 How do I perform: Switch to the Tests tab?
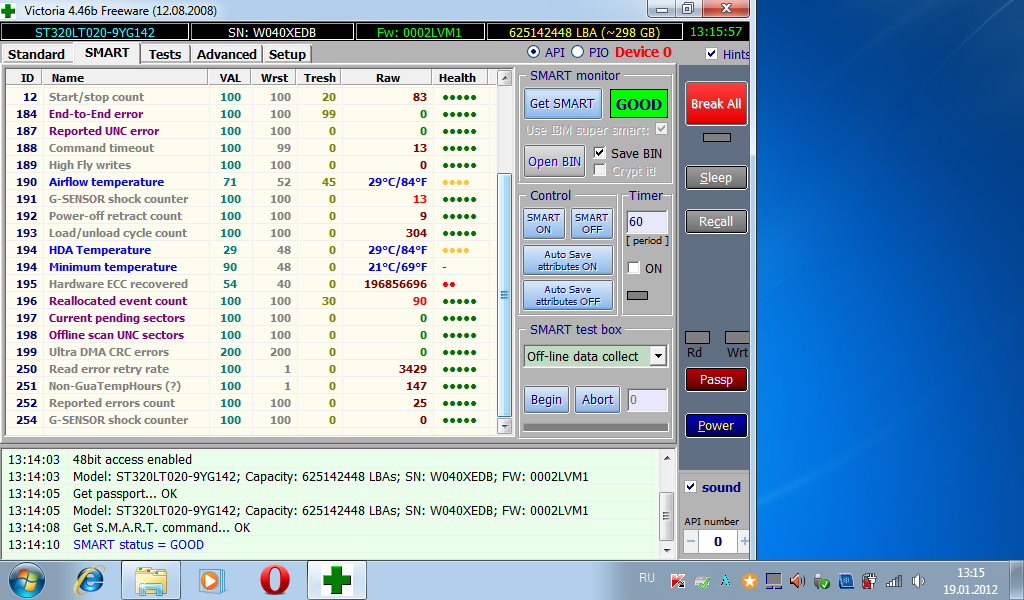pyautogui.click(x=165, y=54)
